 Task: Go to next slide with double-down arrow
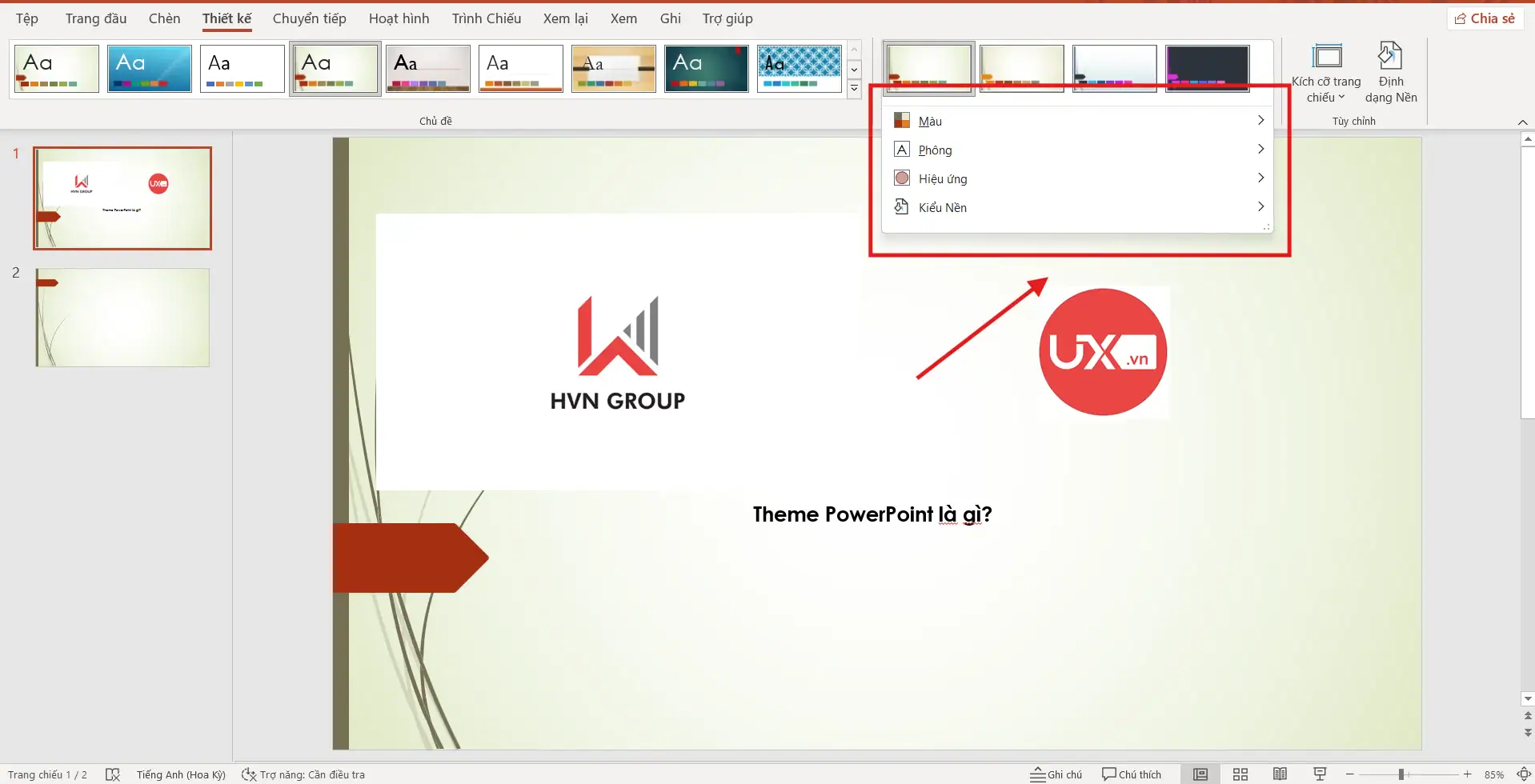[1528, 732]
